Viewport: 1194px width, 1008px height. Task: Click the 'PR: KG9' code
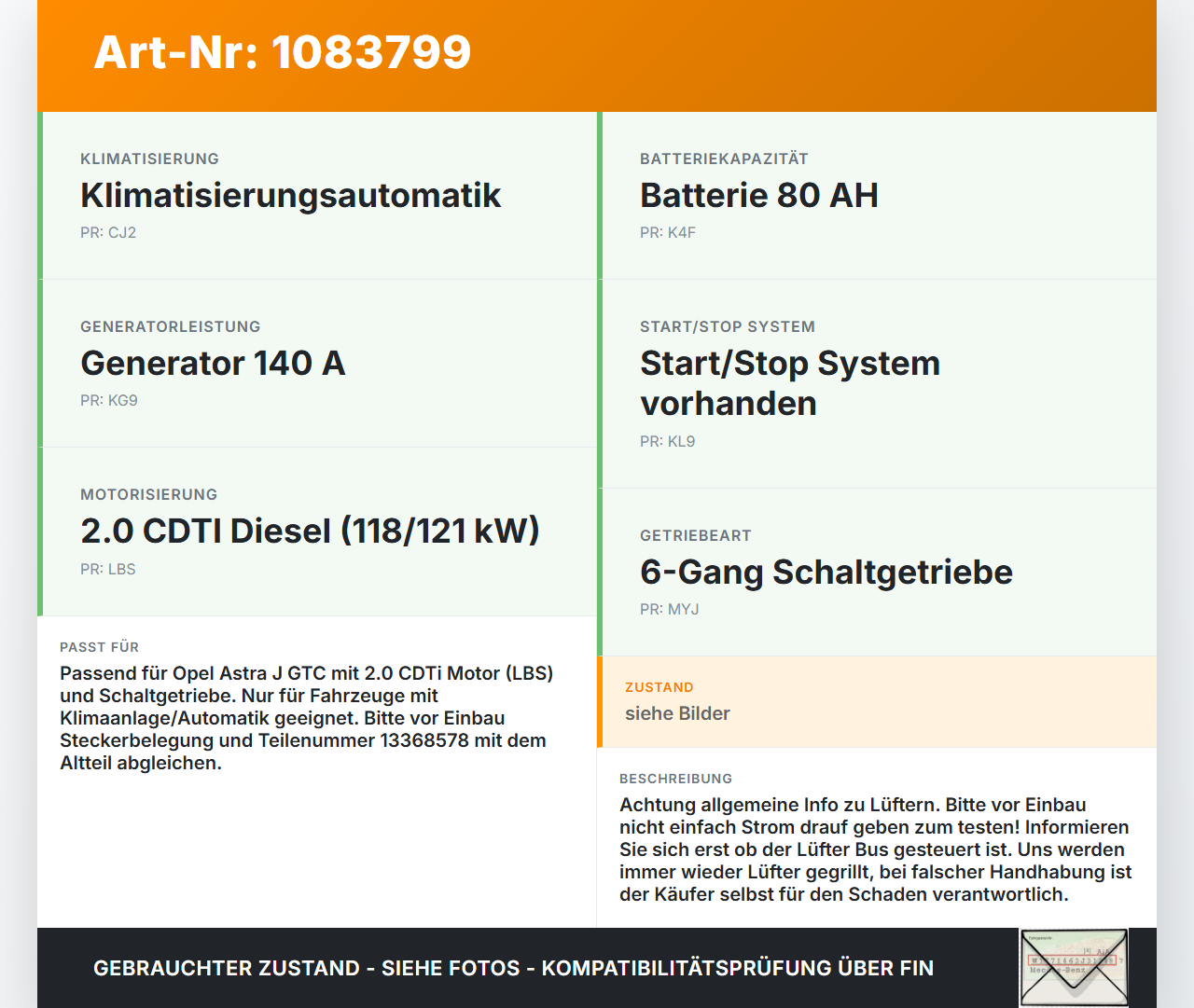(109, 401)
